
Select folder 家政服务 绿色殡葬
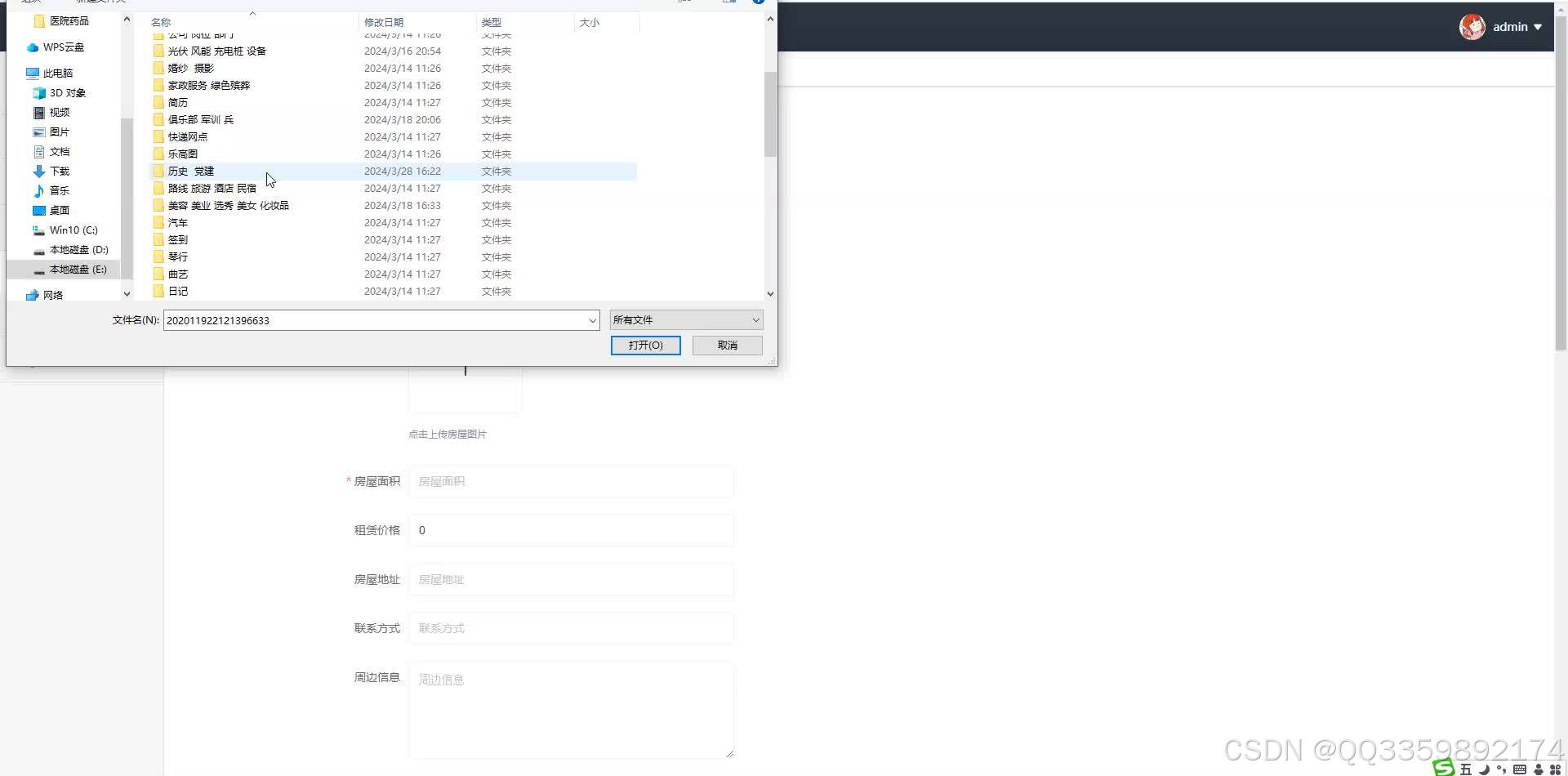(x=208, y=85)
